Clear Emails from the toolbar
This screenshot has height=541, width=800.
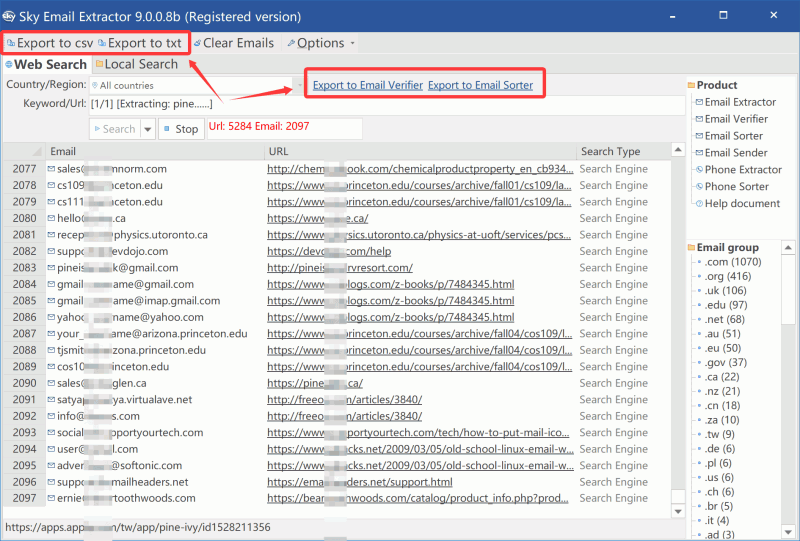[234, 43]
